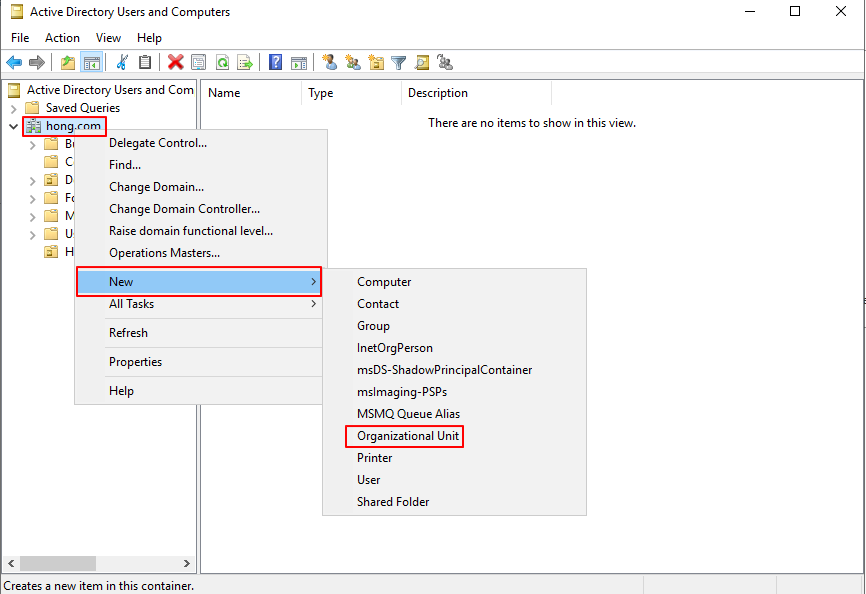
Task: Add objects to group via last toolbar icon
Action: click(445, 62)
